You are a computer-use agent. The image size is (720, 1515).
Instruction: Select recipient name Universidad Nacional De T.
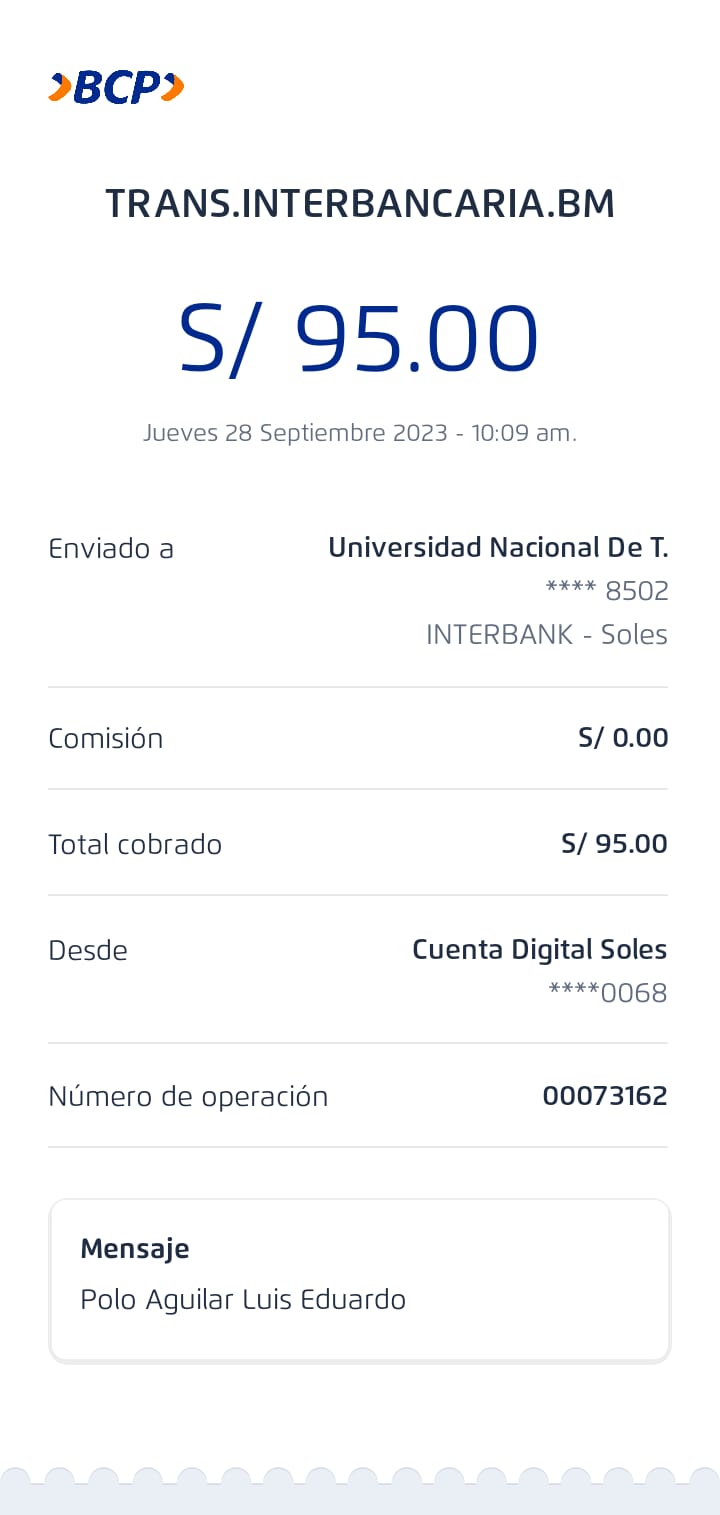(498, 547)
